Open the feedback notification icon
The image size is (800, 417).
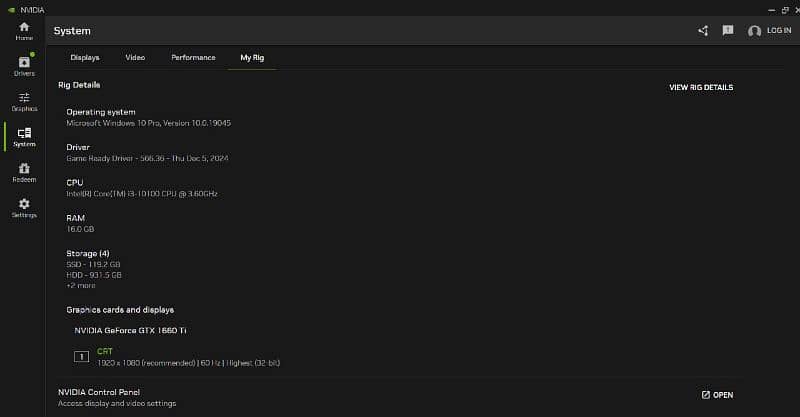click(x=728, y=31)
